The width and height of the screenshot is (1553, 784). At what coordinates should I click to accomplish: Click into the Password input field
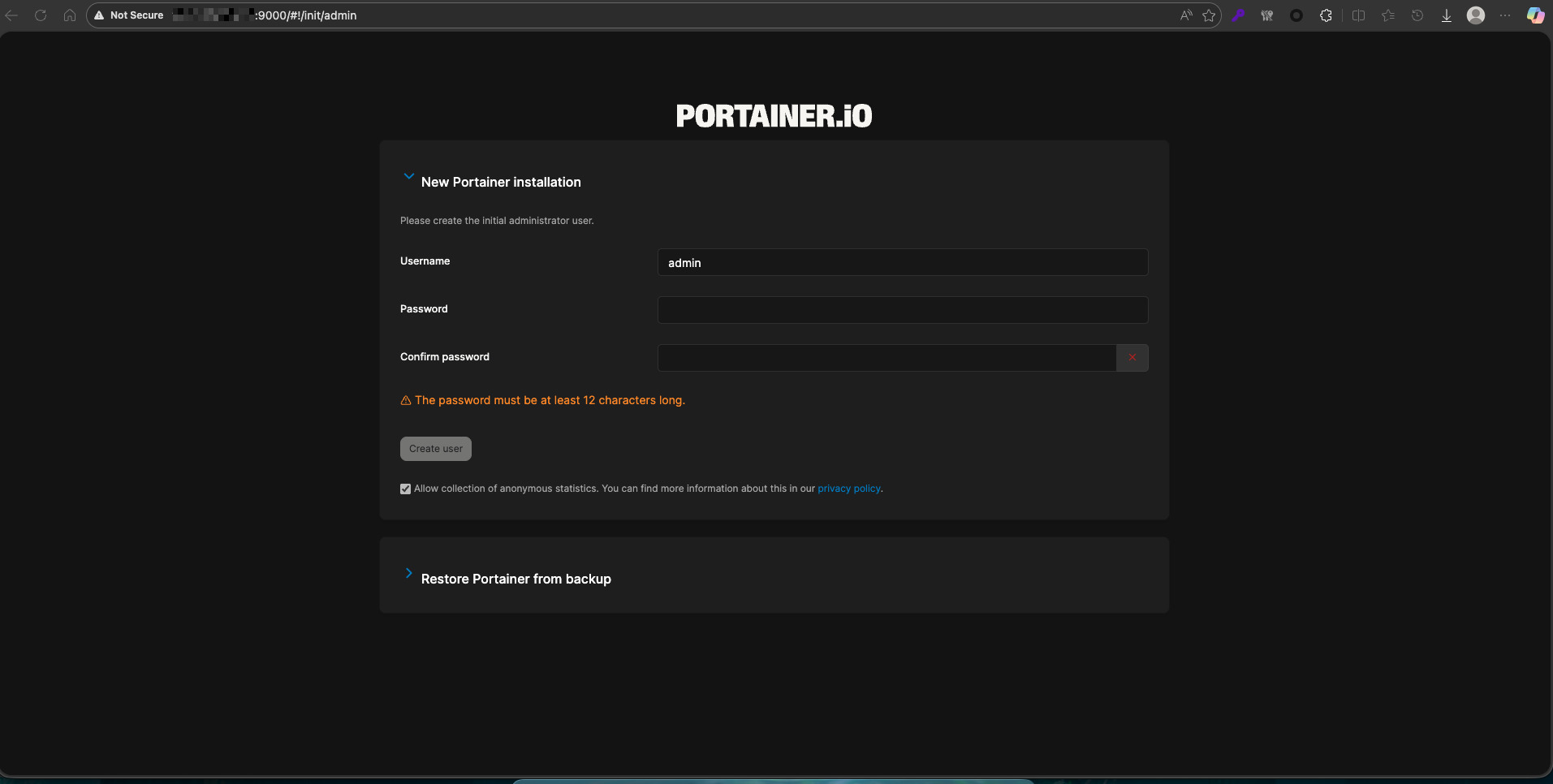[x=902, y=310]
